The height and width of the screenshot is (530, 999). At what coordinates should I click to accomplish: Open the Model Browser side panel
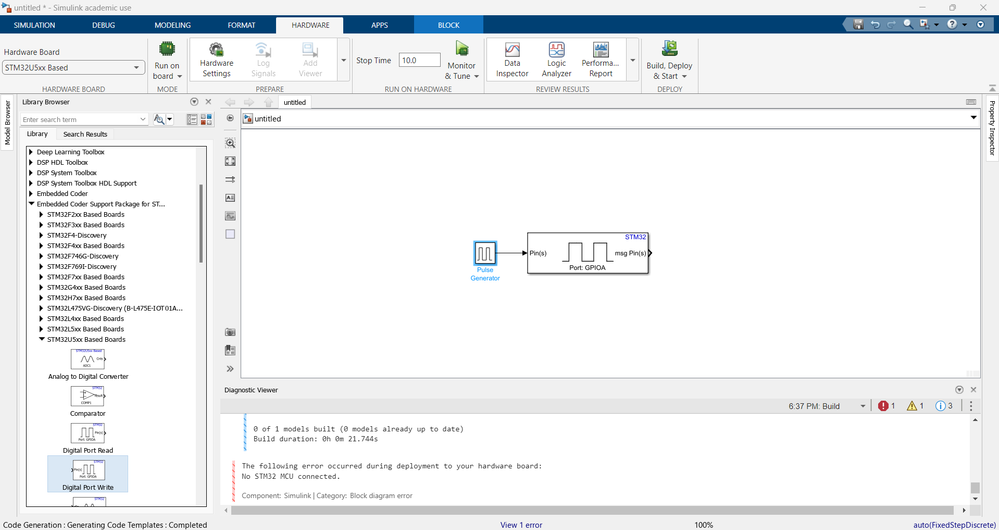coord(8,123)
